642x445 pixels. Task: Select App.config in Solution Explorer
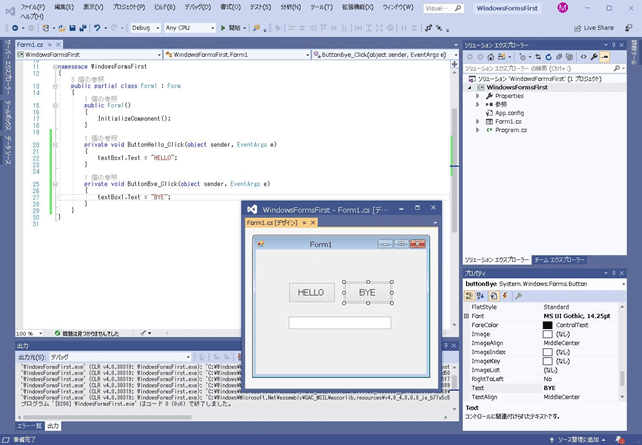(x=509, y=113)
